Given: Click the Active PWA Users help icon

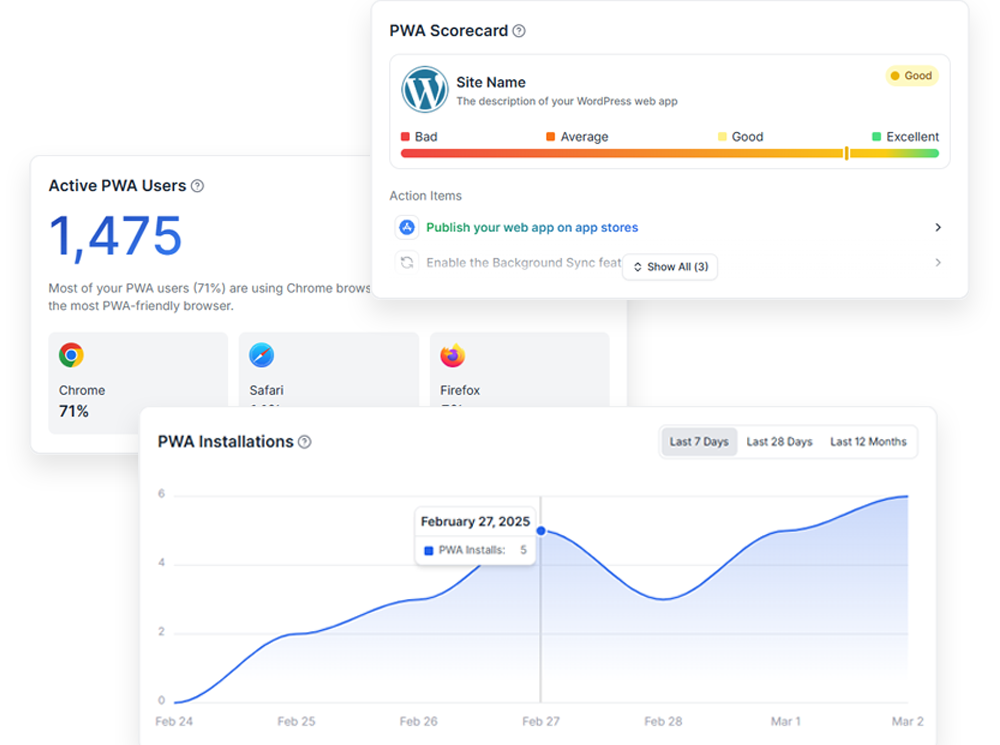Looking at the screenshot, I should point(198,186).
